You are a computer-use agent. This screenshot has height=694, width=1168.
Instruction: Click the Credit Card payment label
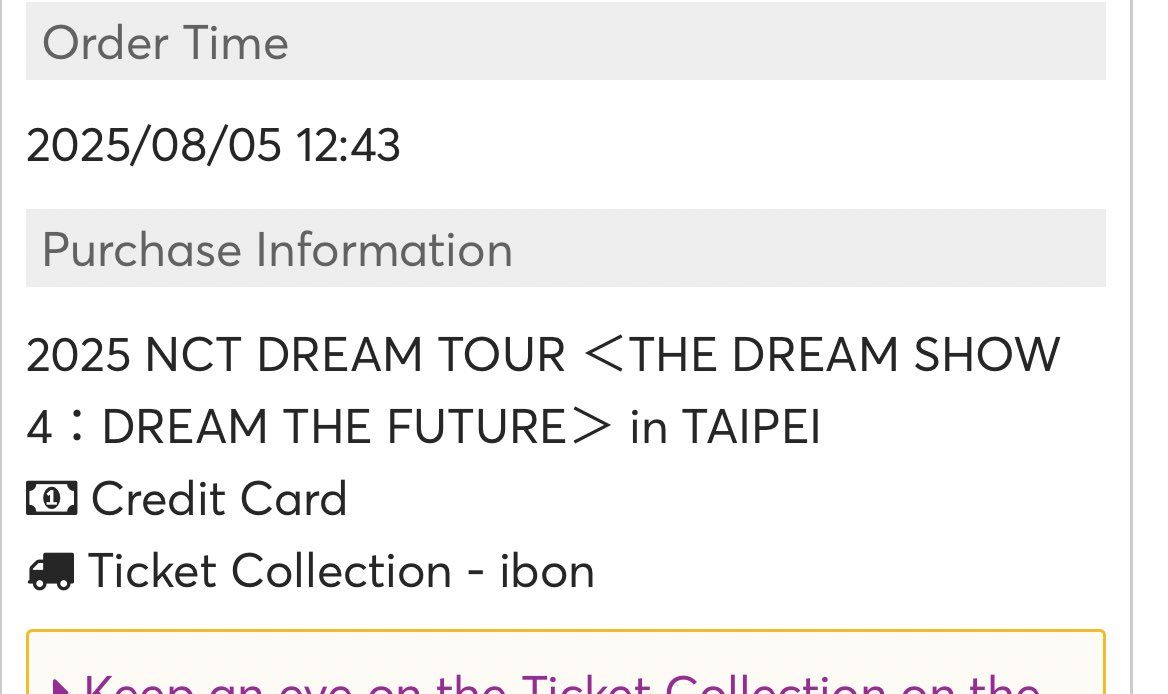(220, 499)
